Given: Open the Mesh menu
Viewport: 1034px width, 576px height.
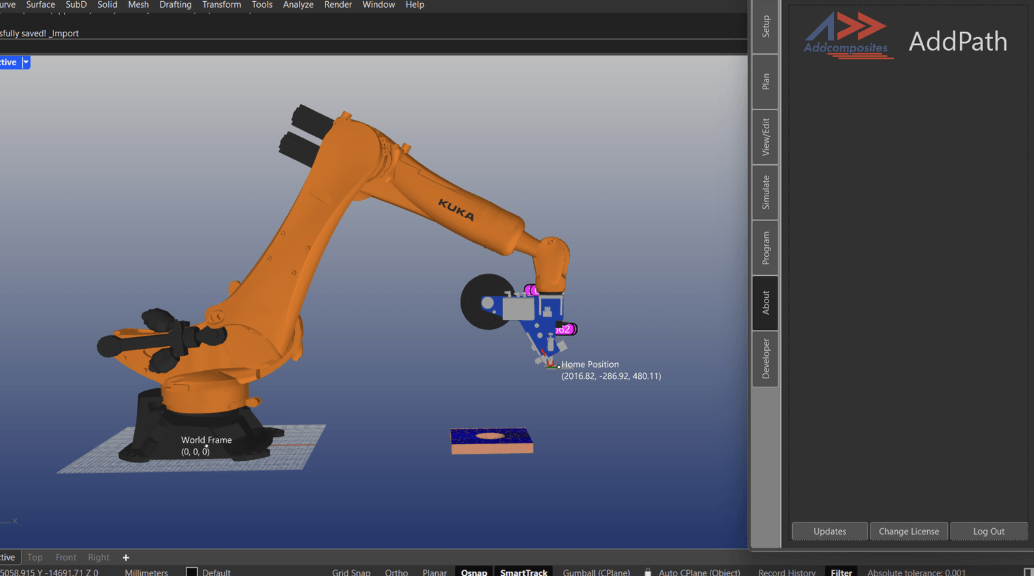Looking at the screenshot, I should 138,5.
